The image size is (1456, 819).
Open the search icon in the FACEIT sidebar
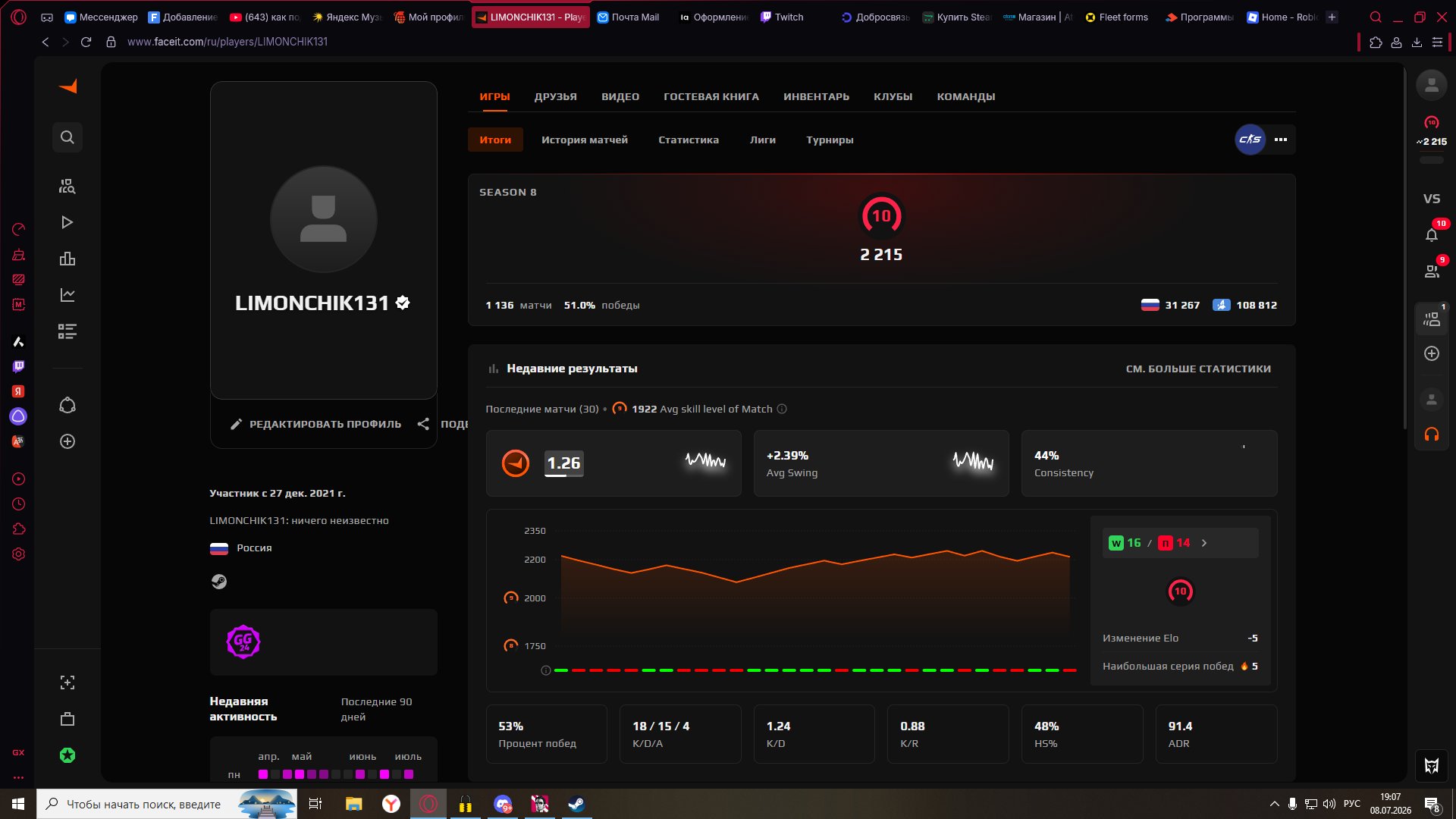[x=67, y=137]
